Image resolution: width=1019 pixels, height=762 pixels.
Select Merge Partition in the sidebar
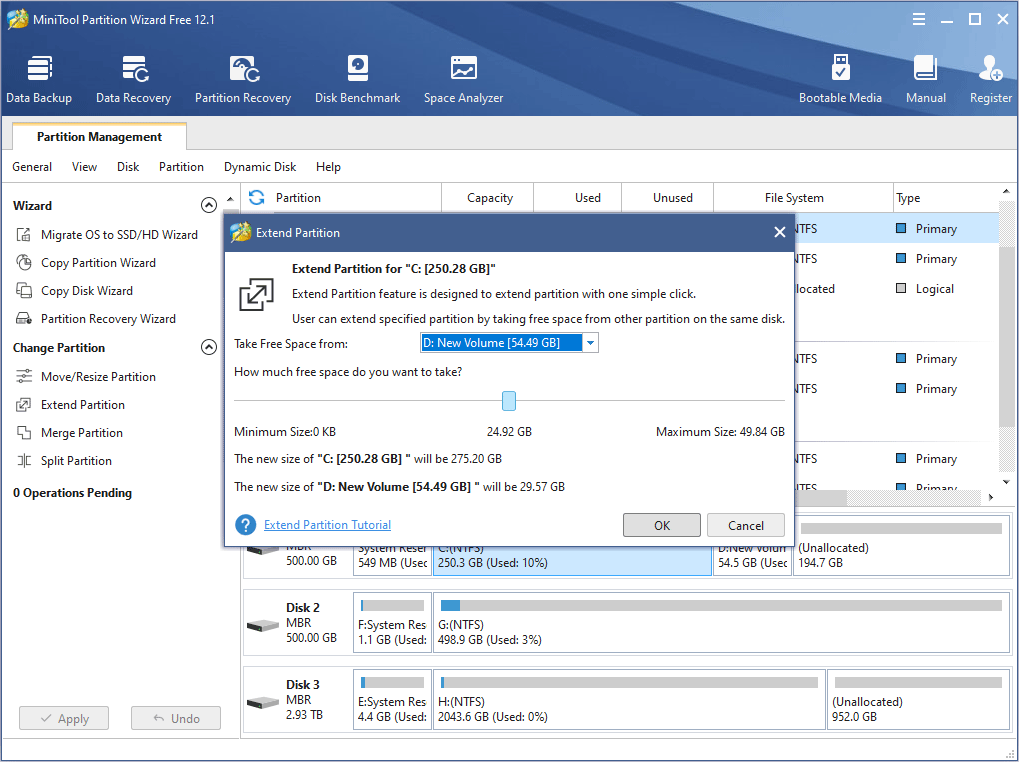click(69, 433)
